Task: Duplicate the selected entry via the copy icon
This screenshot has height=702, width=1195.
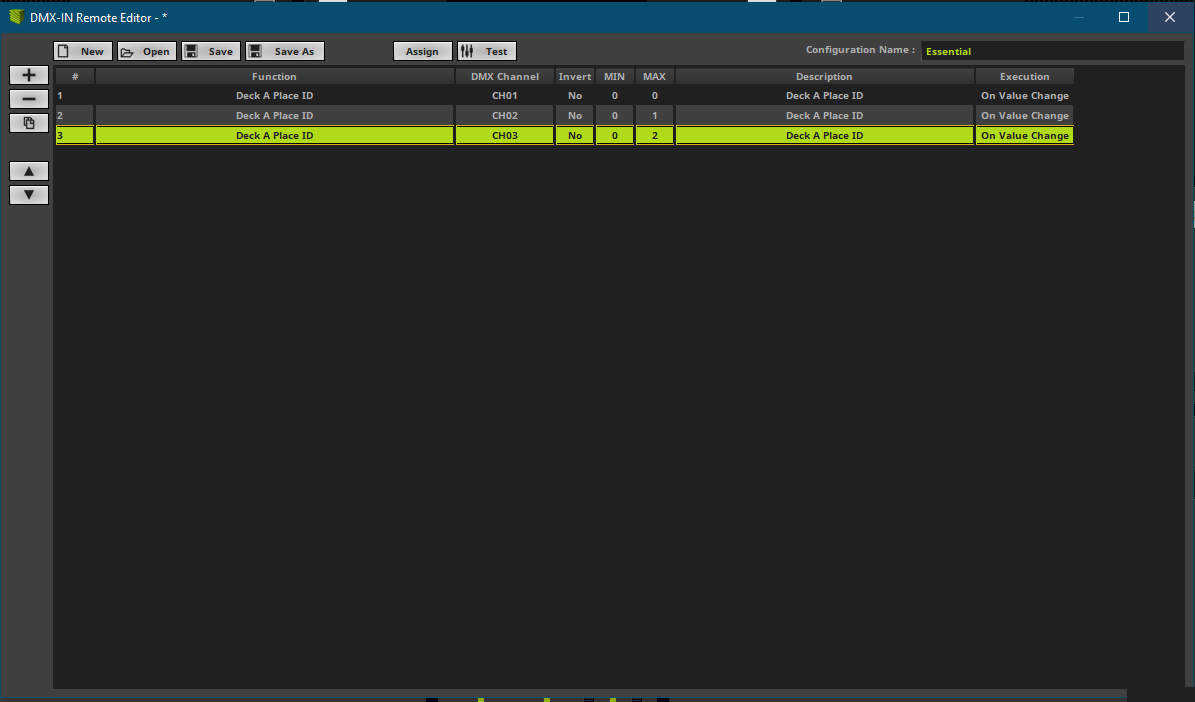Action: pos(28,122)
